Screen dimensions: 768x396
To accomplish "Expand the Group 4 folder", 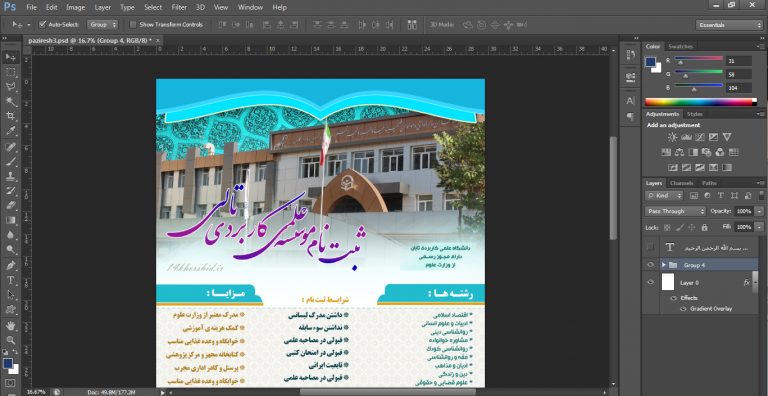I will pos(664,265).
